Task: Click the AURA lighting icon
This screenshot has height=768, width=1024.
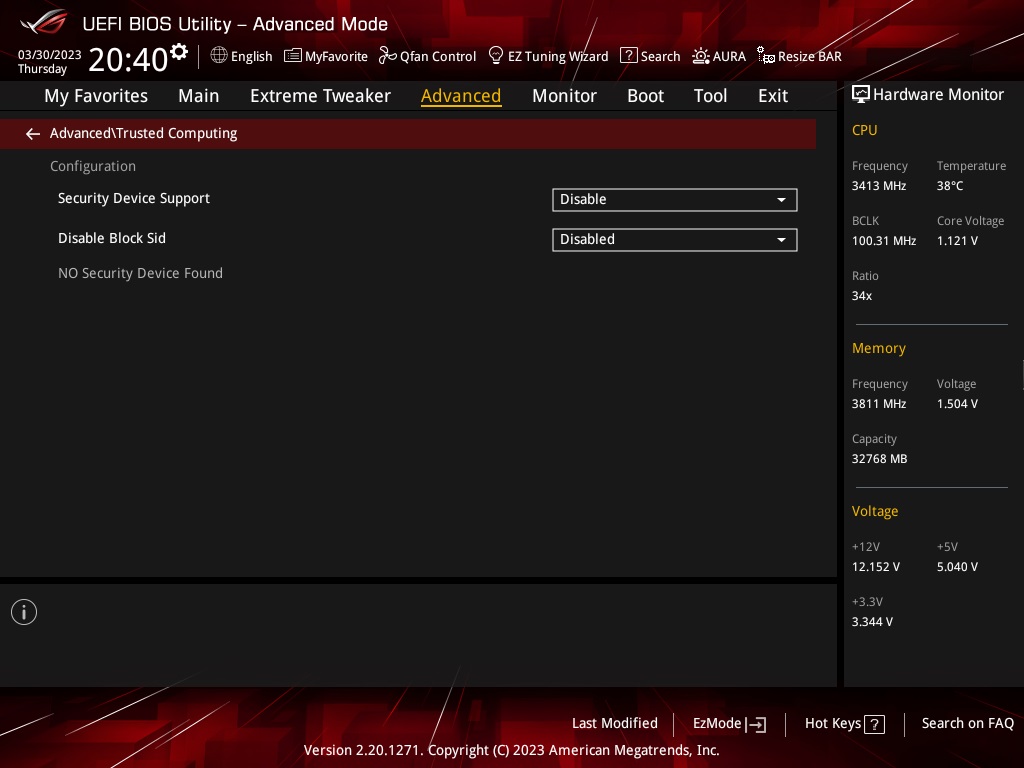Action: pyautogui.click(x=701, y=56)
